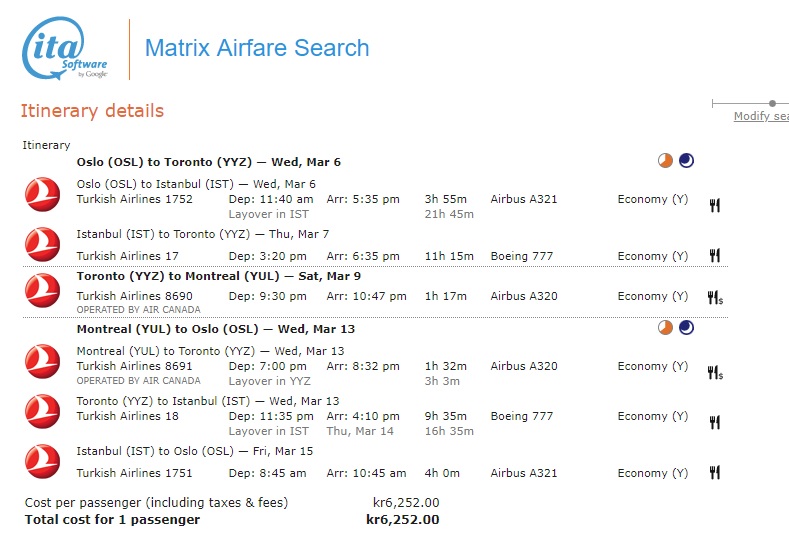Click the meal icon for Turkish Airlines 17
Image resolution: width=789 pixels, height=538 pixels.
(x=715, y=256)
